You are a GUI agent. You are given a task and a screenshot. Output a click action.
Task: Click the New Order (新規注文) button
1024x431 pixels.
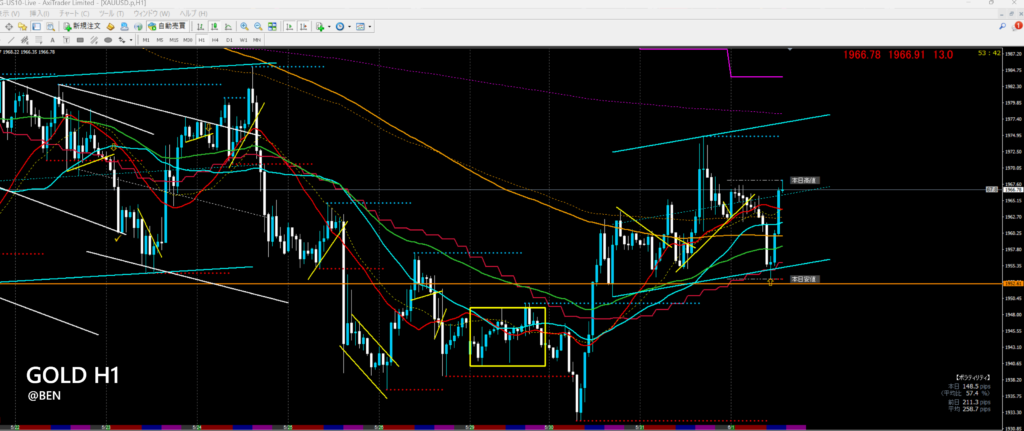(83, 26)
